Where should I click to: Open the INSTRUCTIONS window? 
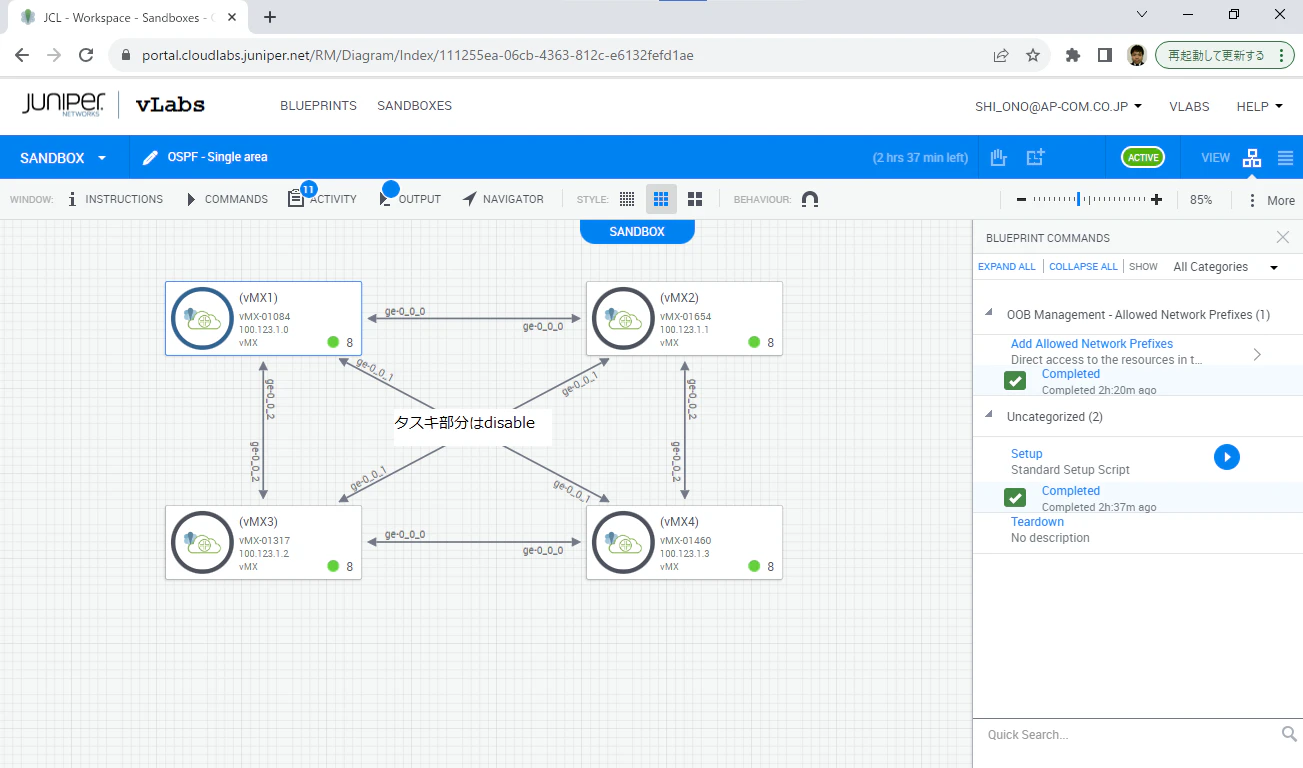tap(114, 199)
